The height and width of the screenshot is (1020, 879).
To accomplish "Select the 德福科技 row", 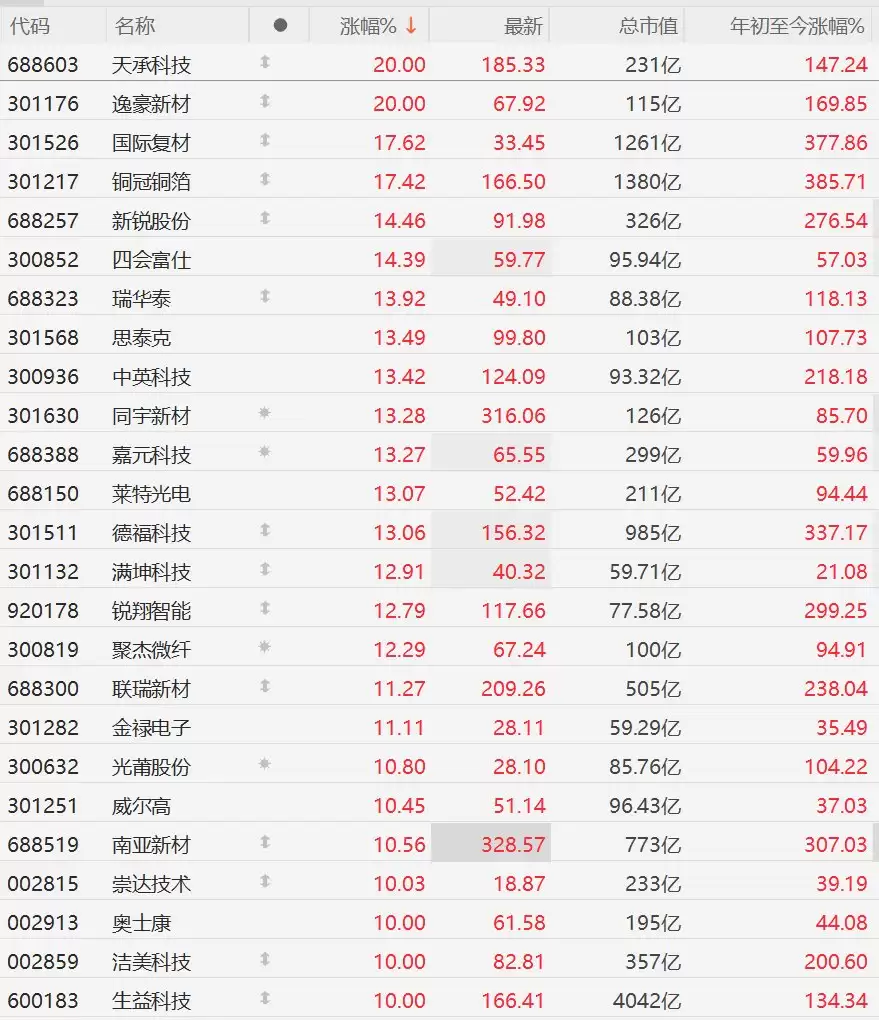I will pyautogui.click(x=439, y=533).
